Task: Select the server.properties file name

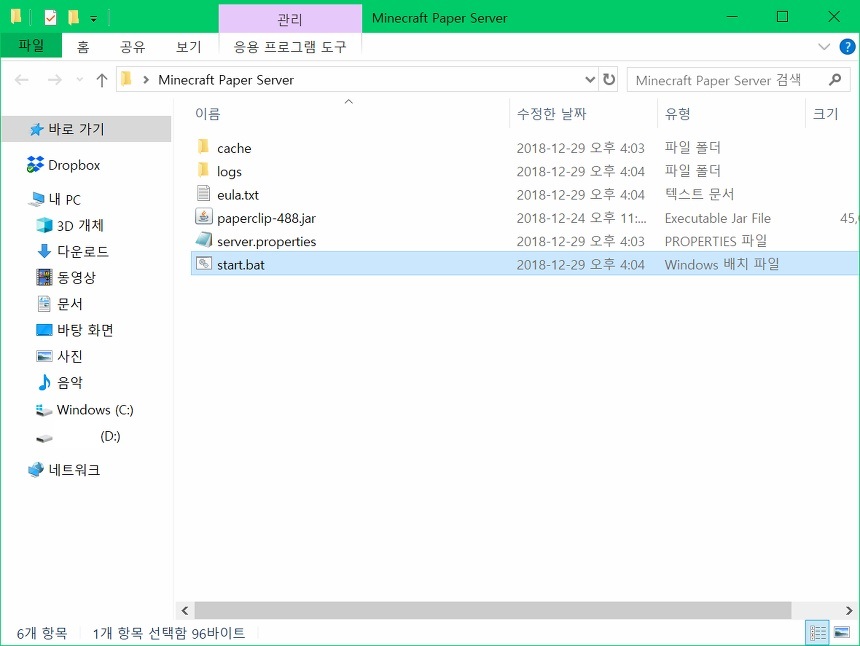Action: [x=267, y=241]
